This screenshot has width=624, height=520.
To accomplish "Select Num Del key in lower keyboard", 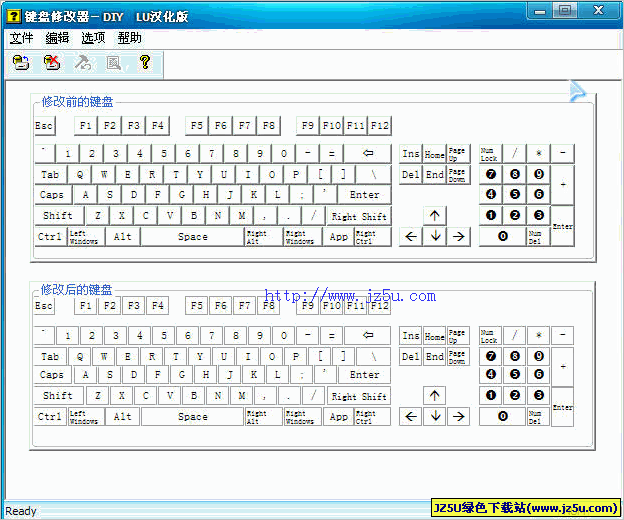I will 539,417.
